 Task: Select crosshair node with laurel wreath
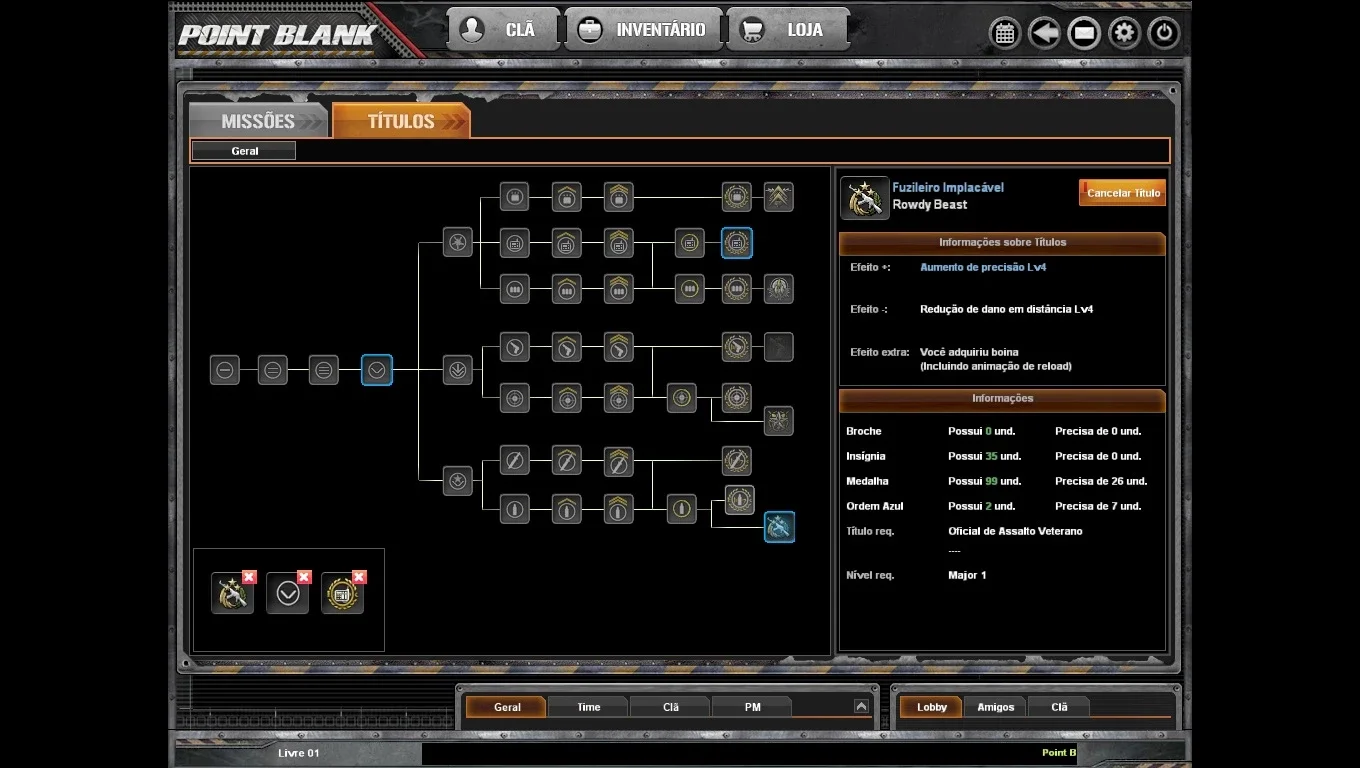click(737, 397)
